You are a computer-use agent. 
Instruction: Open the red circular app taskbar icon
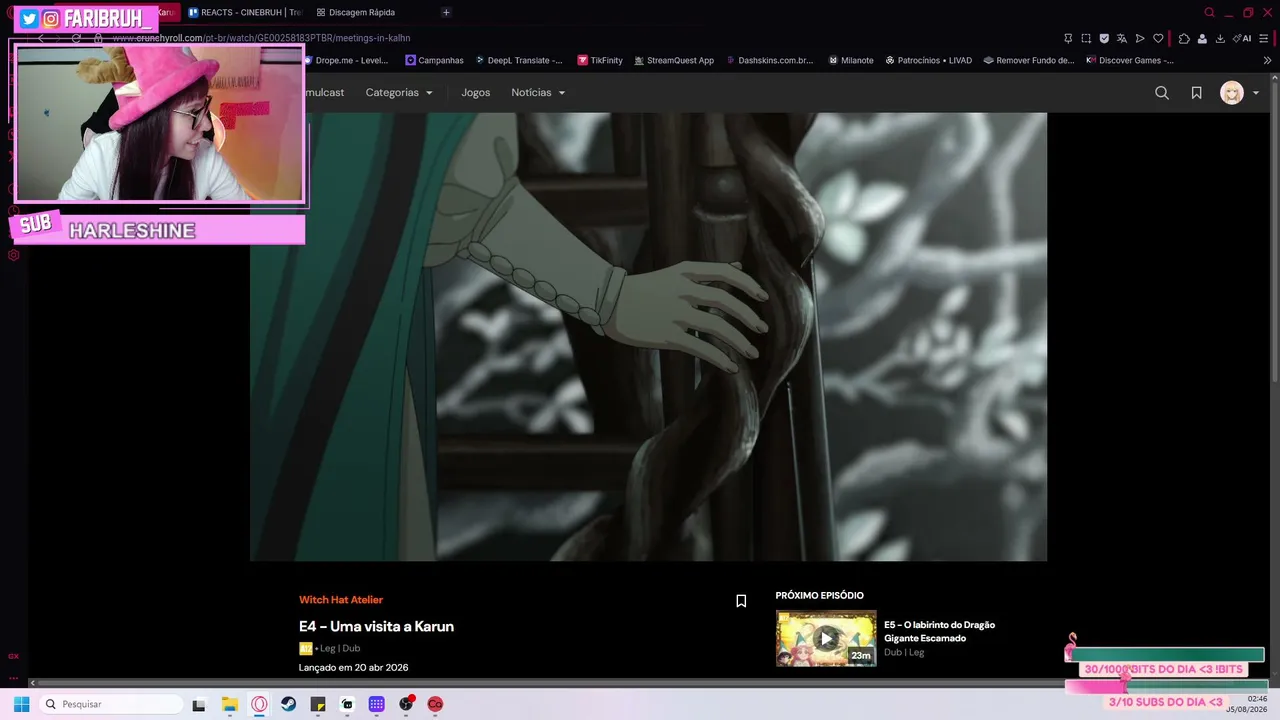435,704
